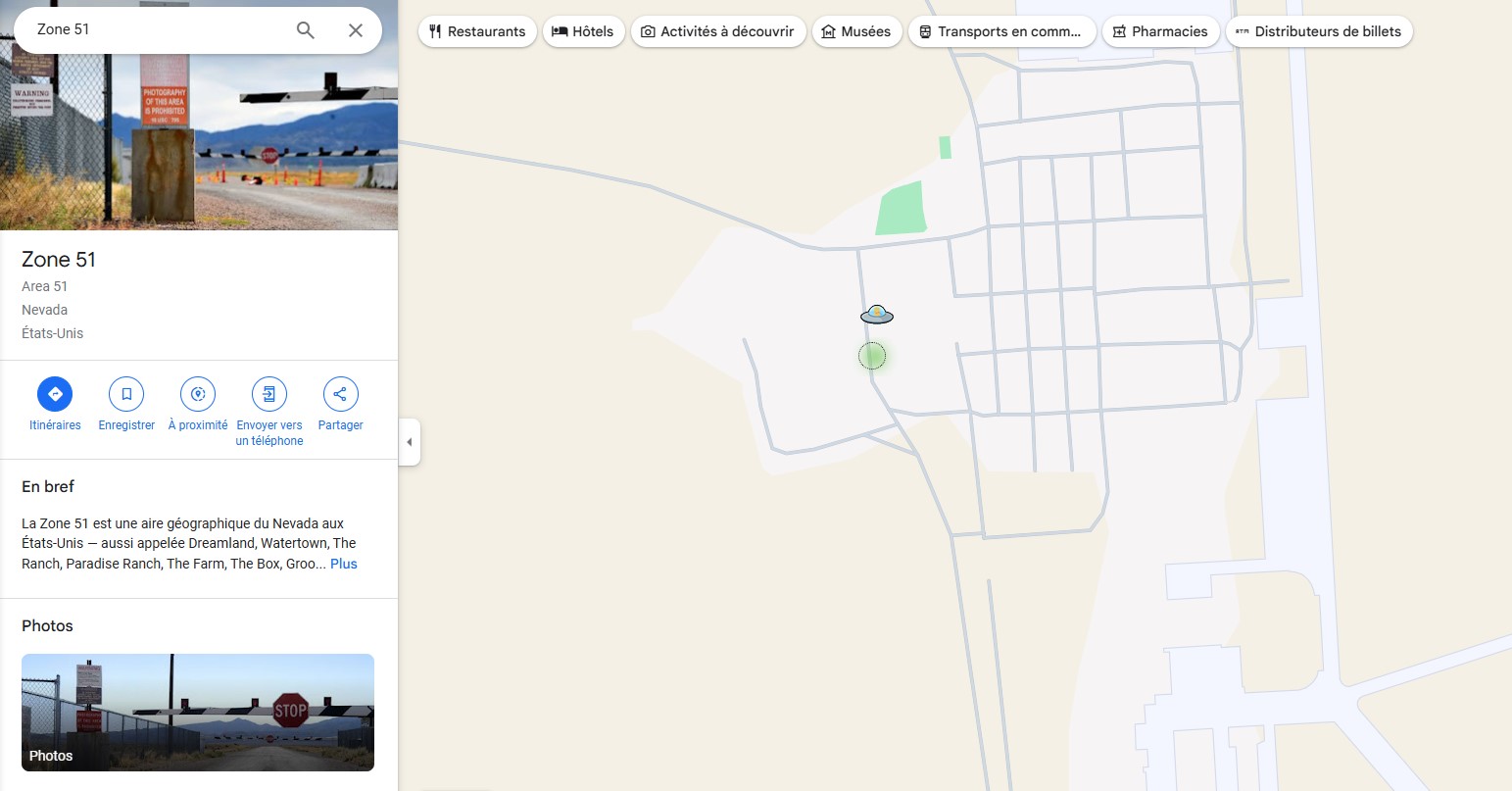This screenshot has width=1512, height=791.
Task: Click the small green patch on the map
Action: (x=945, y=147)
